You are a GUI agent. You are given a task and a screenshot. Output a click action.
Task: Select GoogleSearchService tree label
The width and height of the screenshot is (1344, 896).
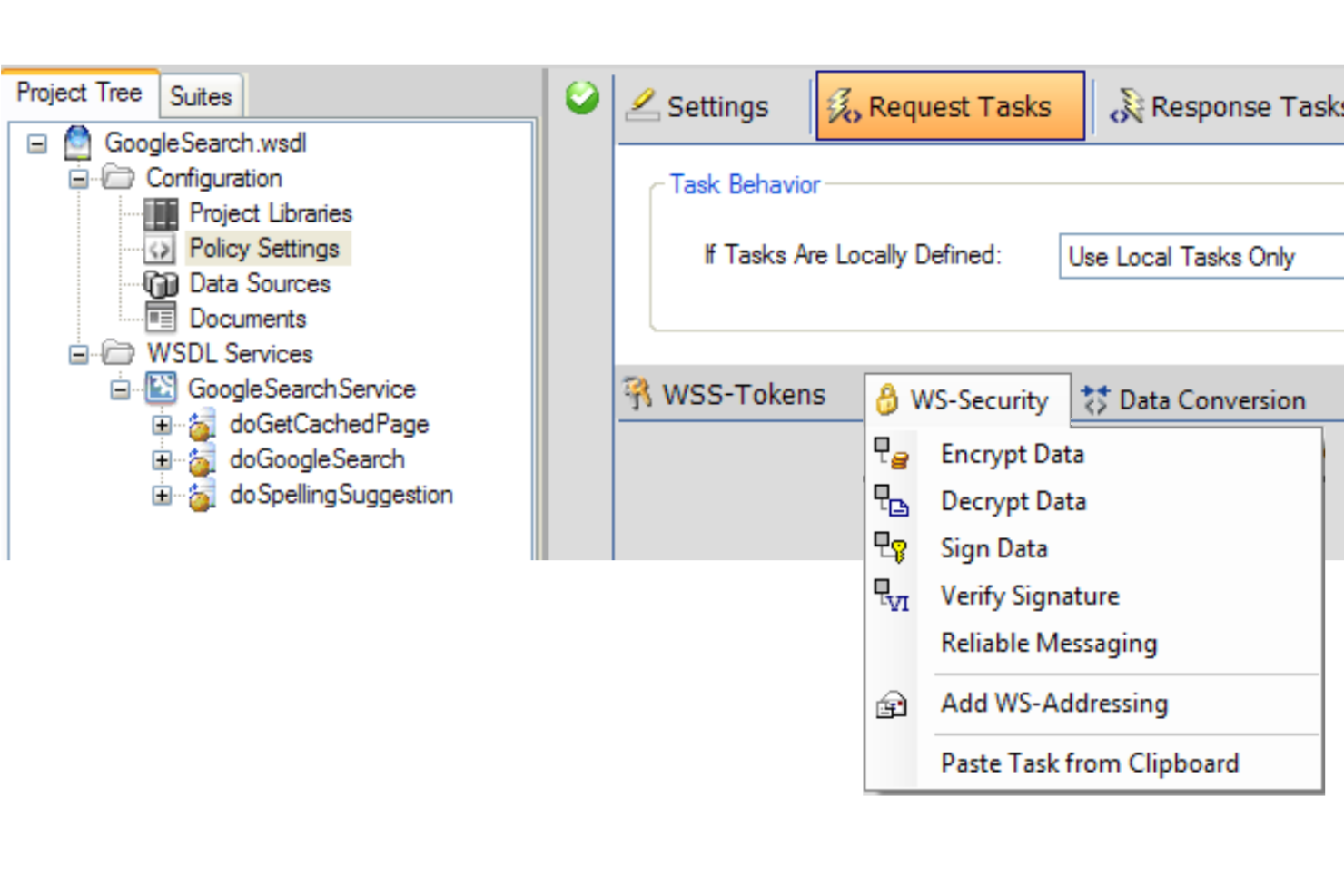(x=301, y=389)
